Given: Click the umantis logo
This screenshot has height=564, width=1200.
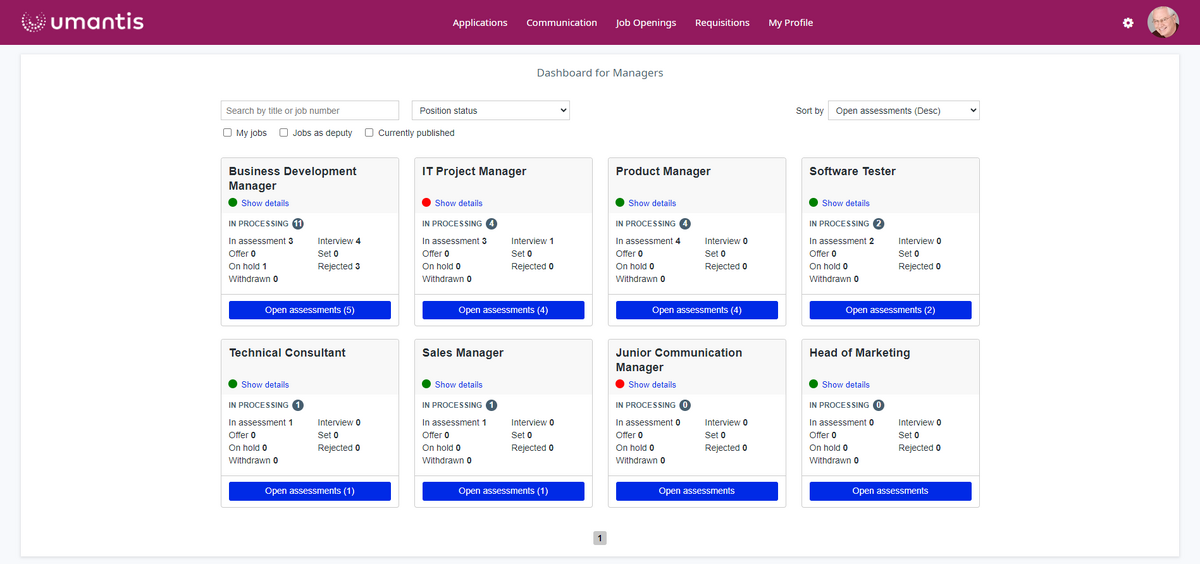Looking at the screenshot, I should point(82,22).
